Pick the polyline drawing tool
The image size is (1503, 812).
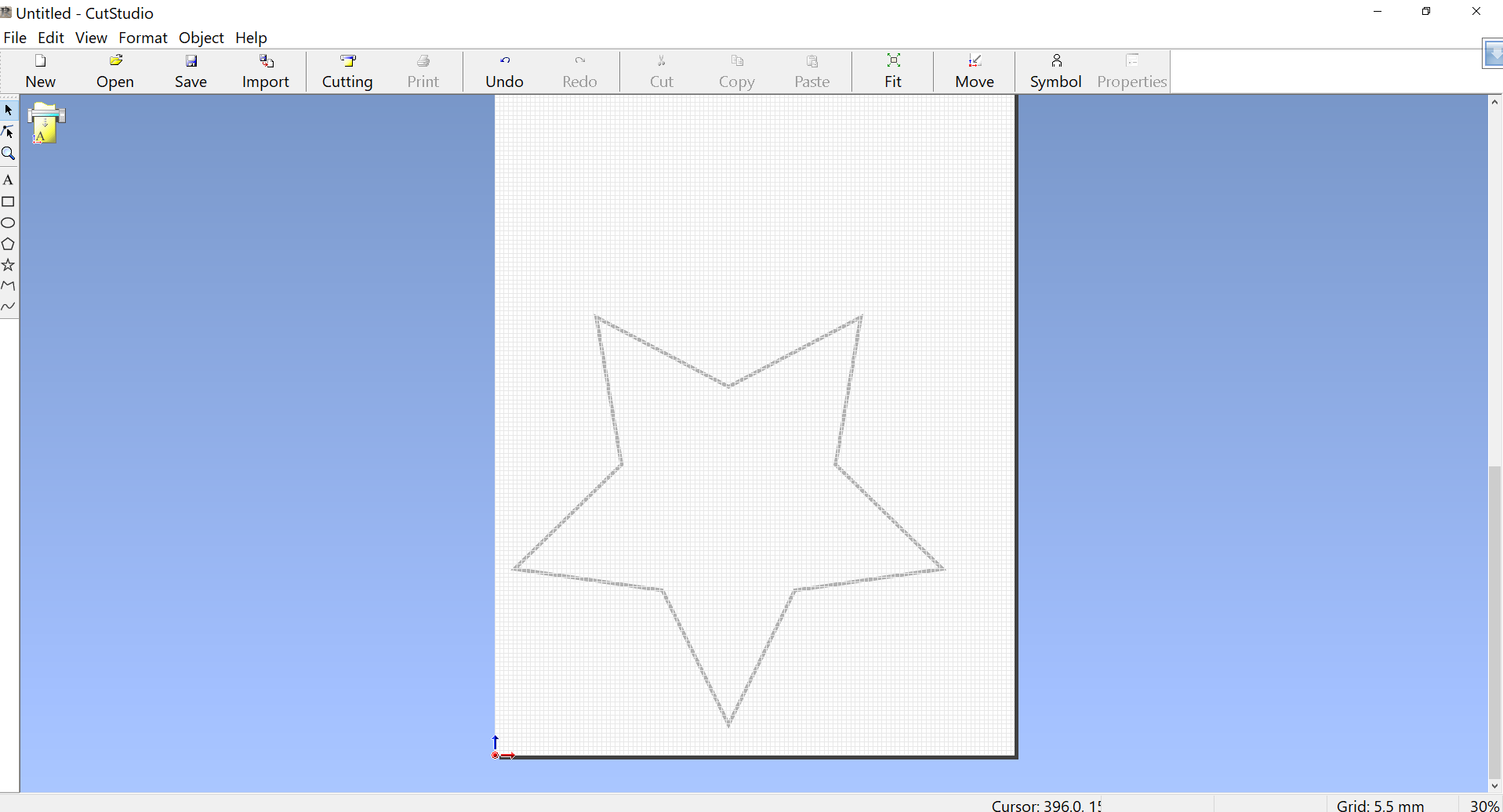pyautogui.click(x=9, y=286)
